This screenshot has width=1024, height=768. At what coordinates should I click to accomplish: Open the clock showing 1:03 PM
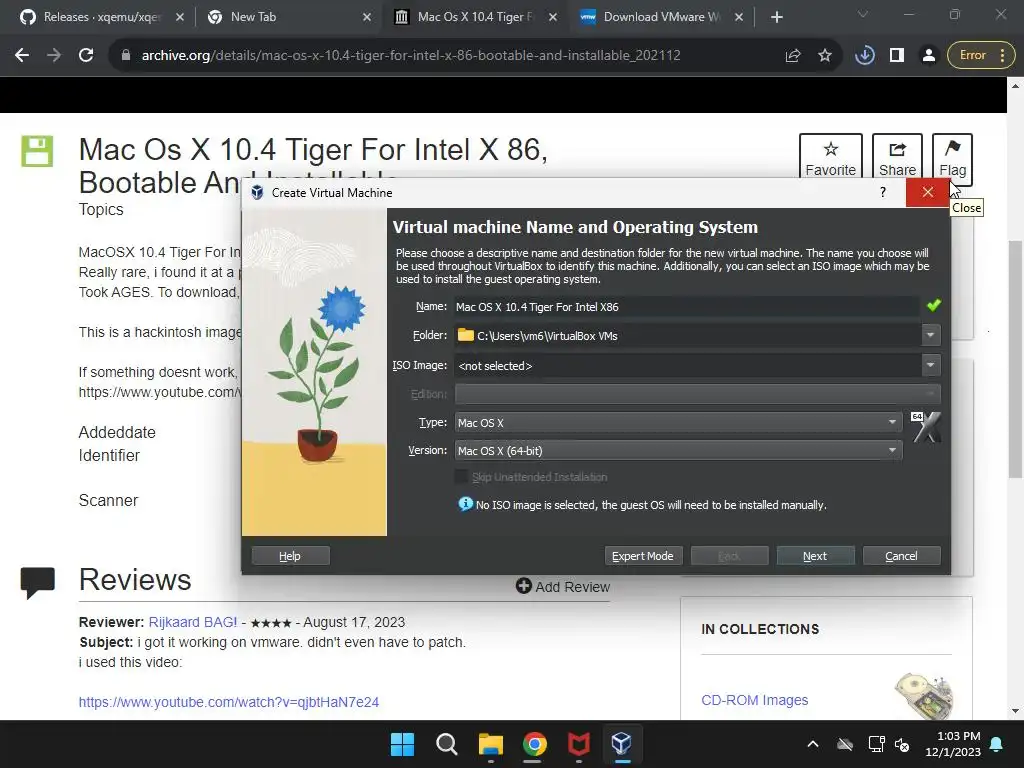point(953,744)
